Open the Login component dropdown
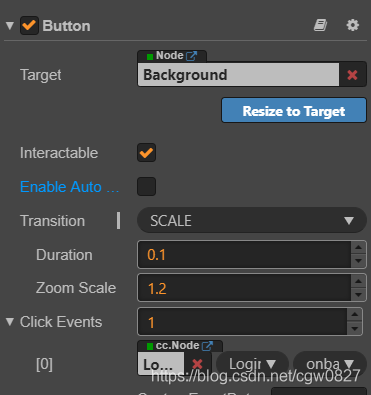Screen dimensions: 371x395 [252, 364]
